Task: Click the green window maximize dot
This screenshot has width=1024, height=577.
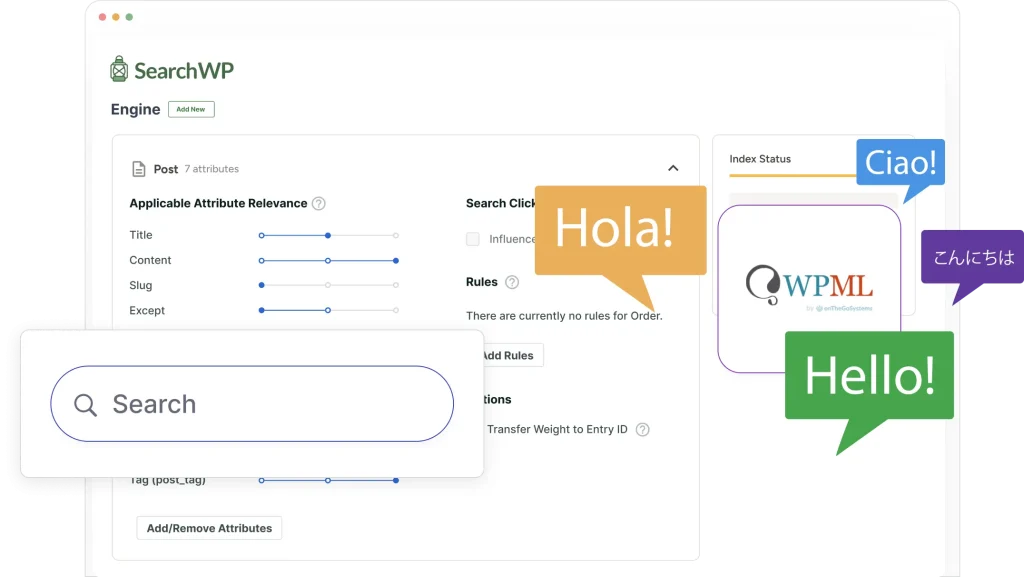Action: tap(129, 17)
